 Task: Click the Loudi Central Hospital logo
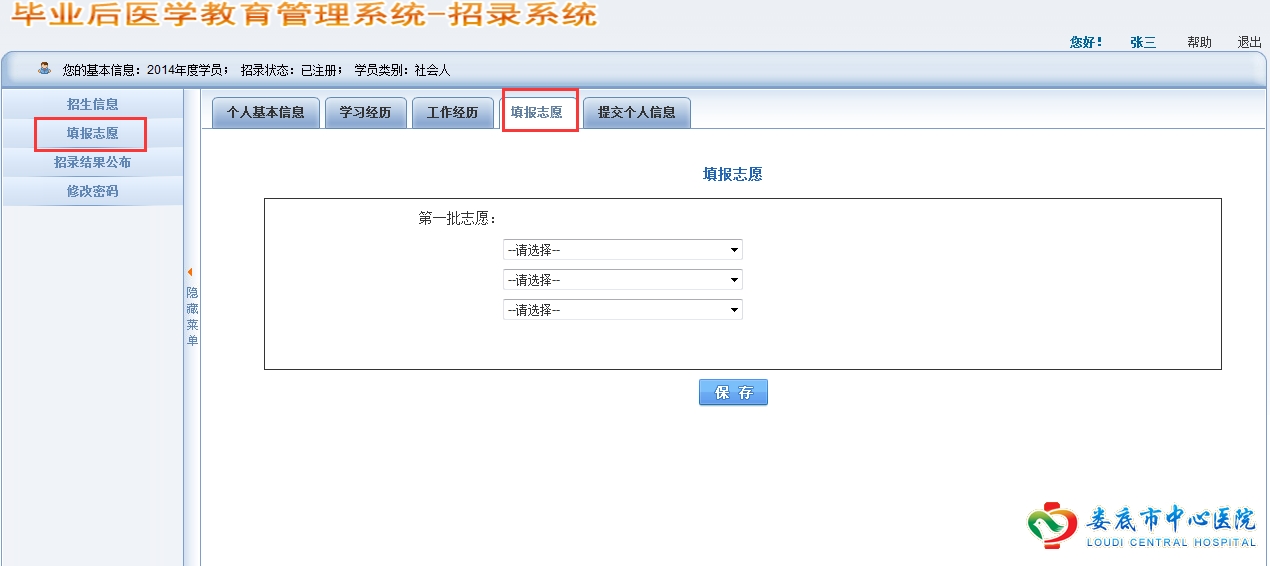(x=1141, y=525)
